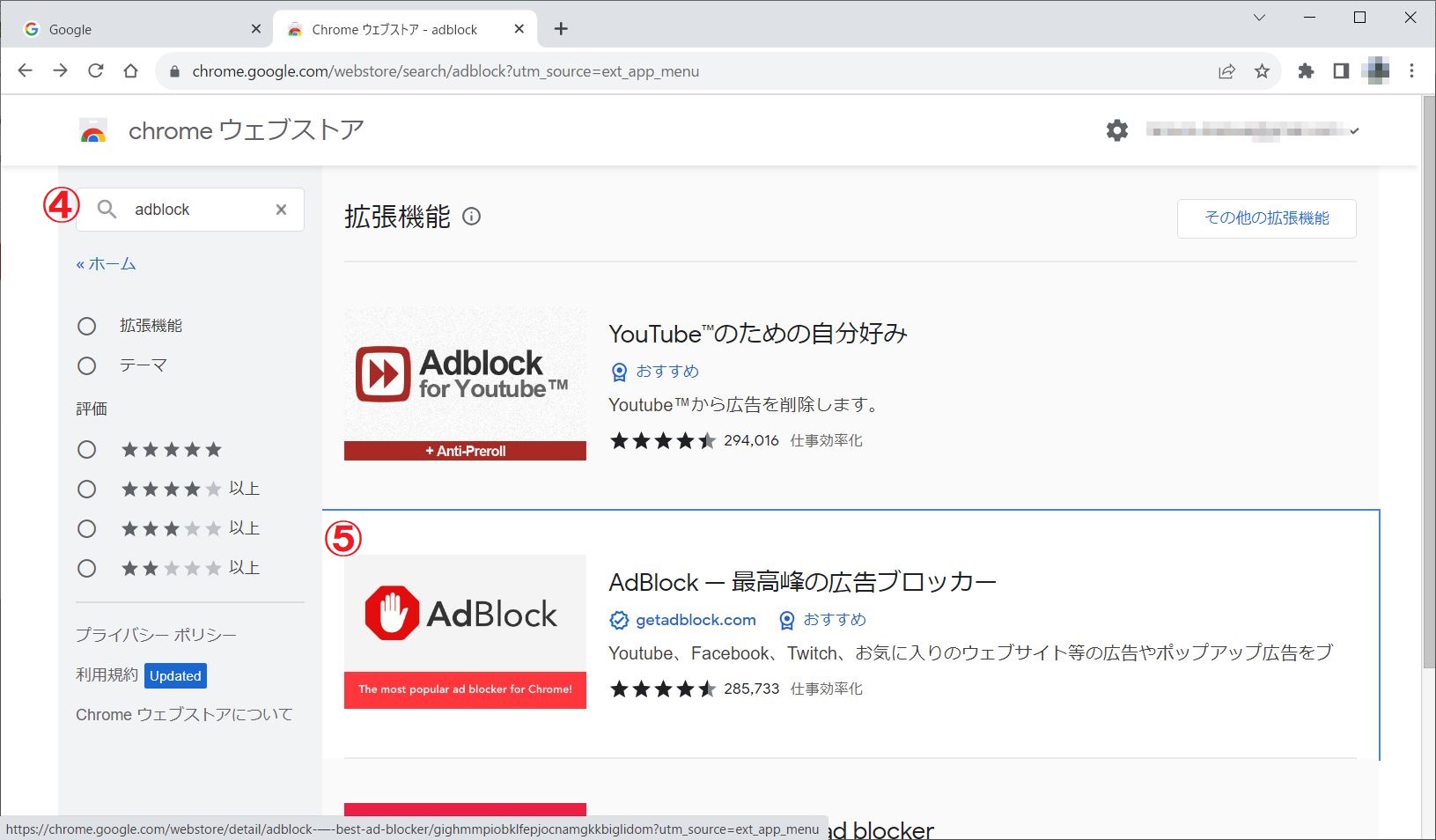
Task: Filter by four stars and above
Action: [86, 490]
